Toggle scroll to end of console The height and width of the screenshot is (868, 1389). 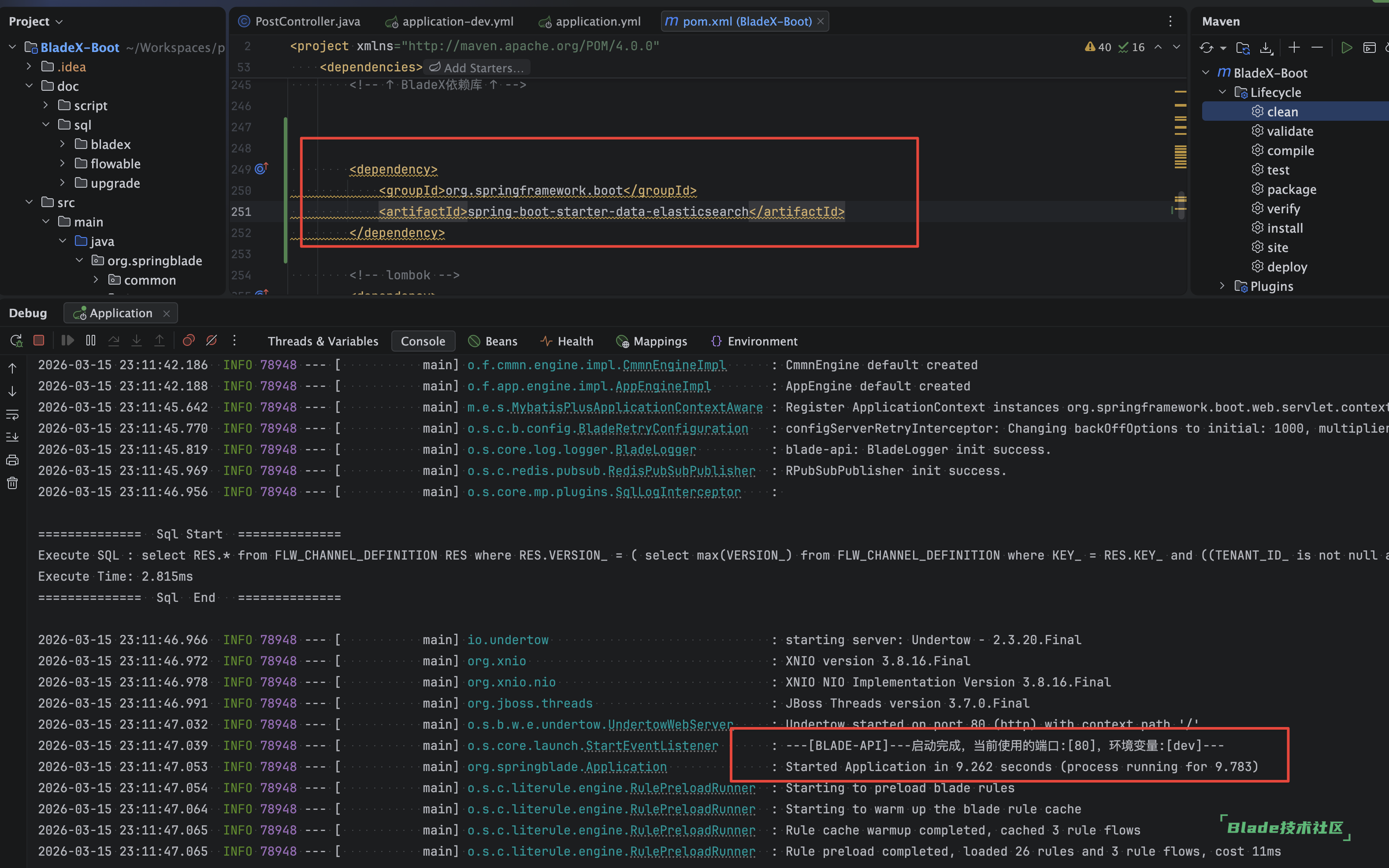(x=13, y=437)
